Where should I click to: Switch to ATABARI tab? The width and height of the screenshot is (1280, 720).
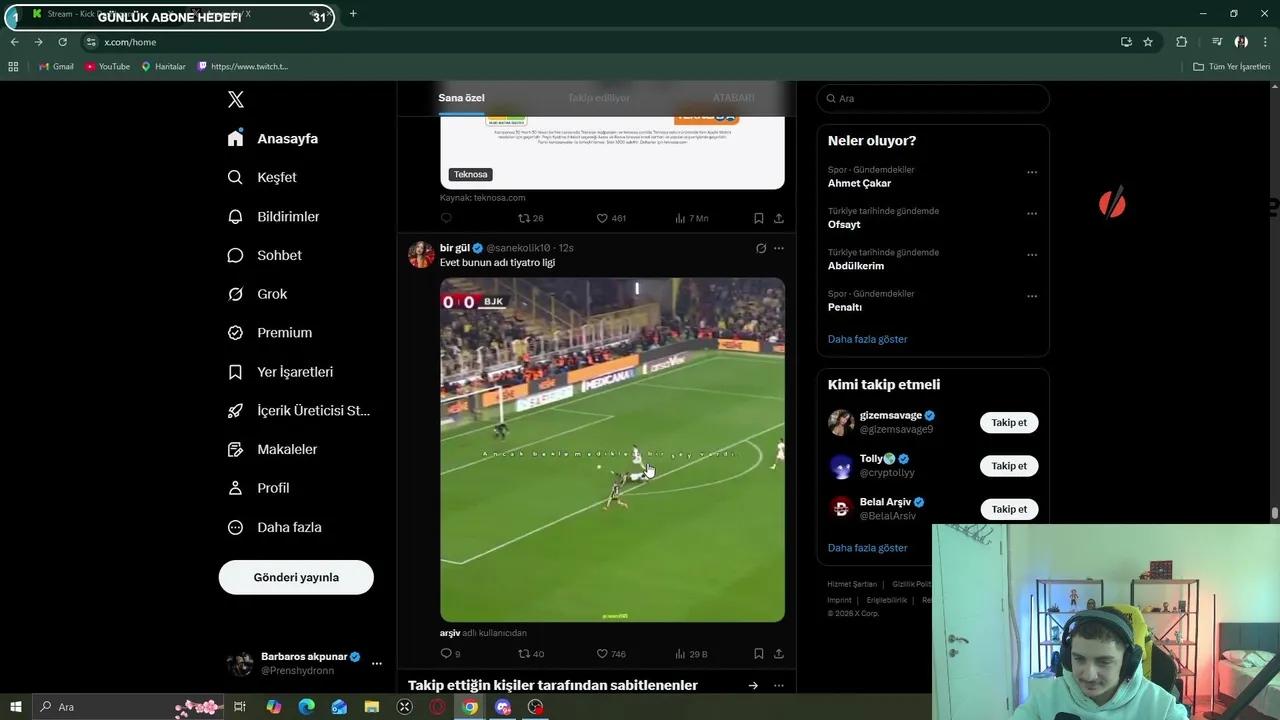click(x=733, y=98)
